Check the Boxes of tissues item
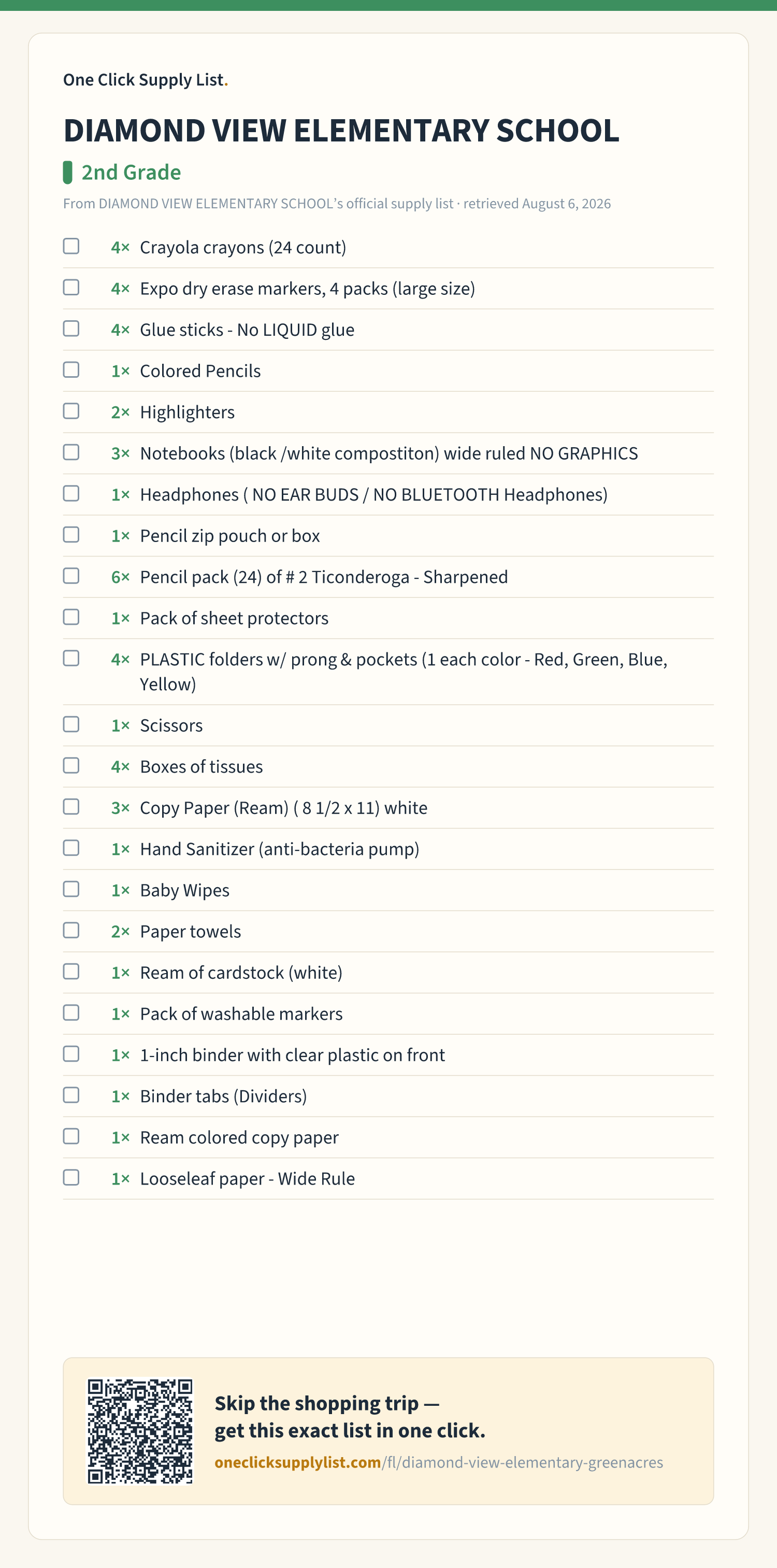Screen dimensions: 777x1568 (71, 765)
